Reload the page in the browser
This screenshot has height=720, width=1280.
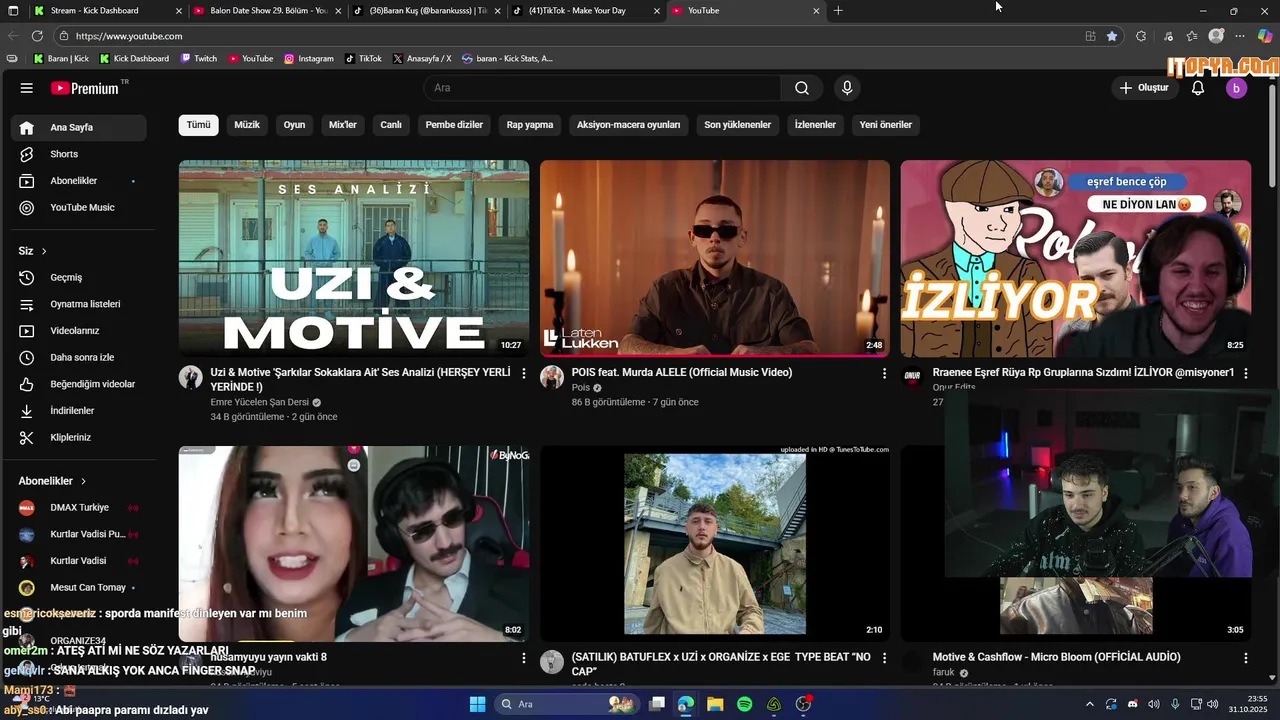tap(37, 36)
